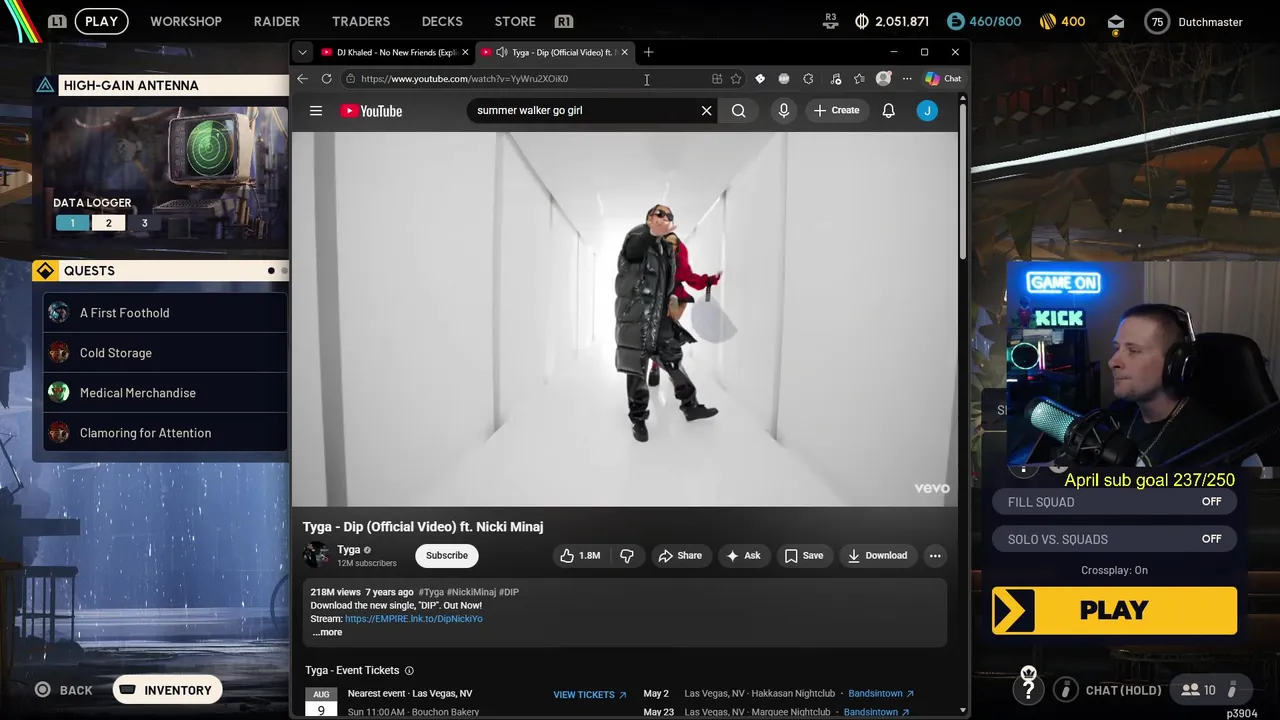Select Data Logger level 1
Viewport: 1280px width, 720px height.
[72, 223]
